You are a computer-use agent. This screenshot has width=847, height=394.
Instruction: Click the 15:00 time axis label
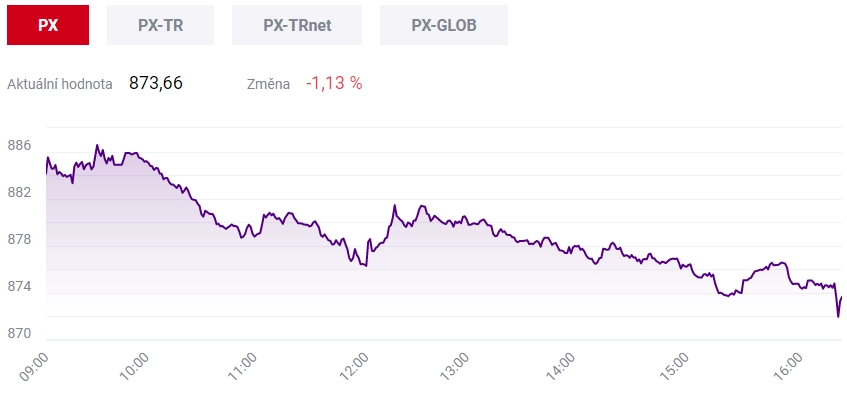point(676,367)
